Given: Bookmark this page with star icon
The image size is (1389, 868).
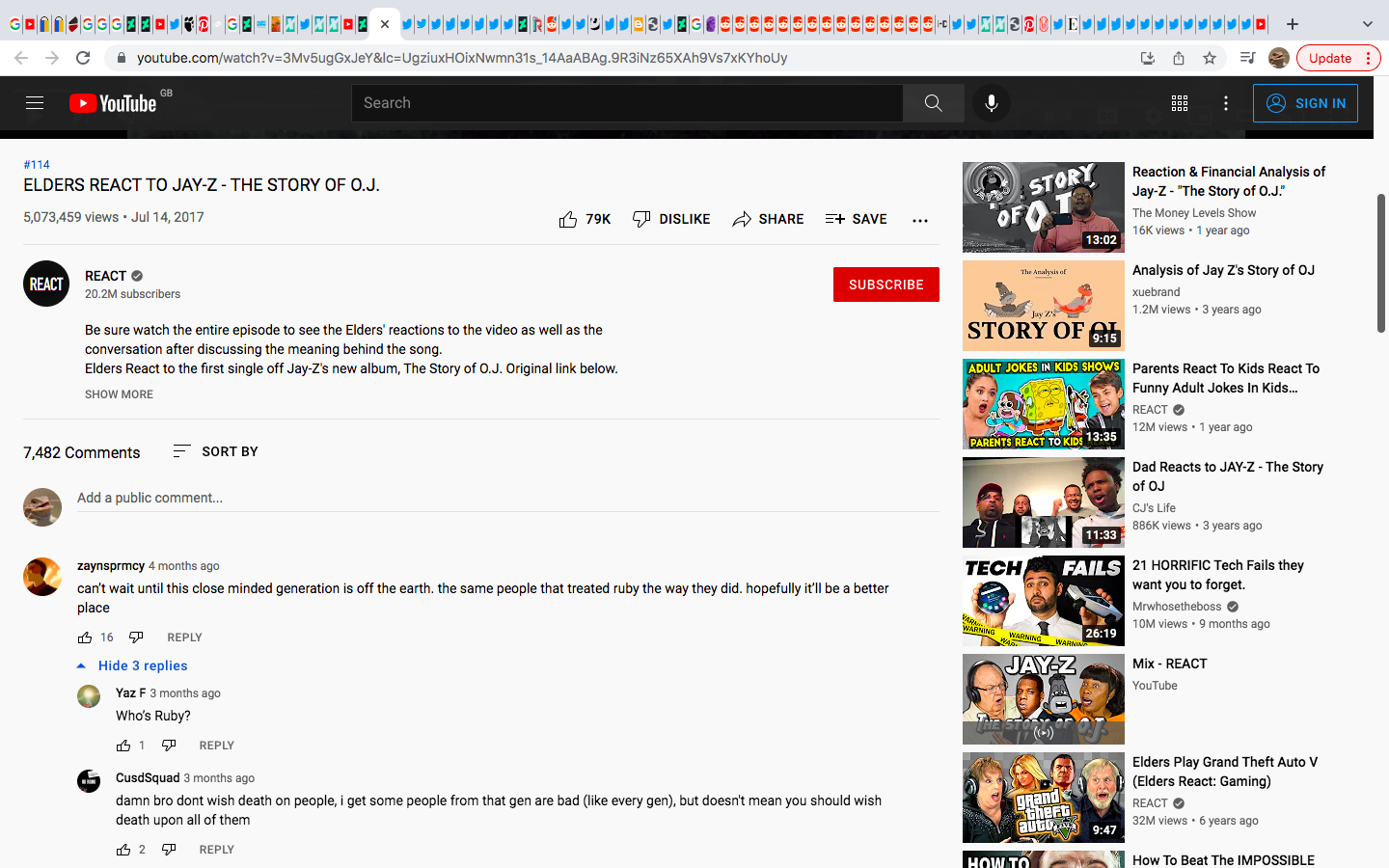Looking at the screenshot, I should [1210, 58].
